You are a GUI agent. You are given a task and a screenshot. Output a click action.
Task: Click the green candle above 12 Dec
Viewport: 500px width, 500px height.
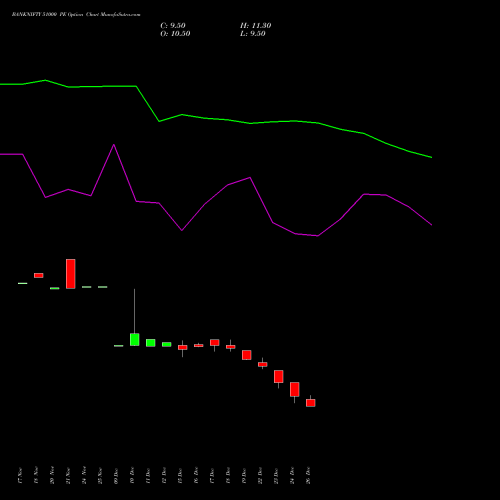click(x=167, y=344)
